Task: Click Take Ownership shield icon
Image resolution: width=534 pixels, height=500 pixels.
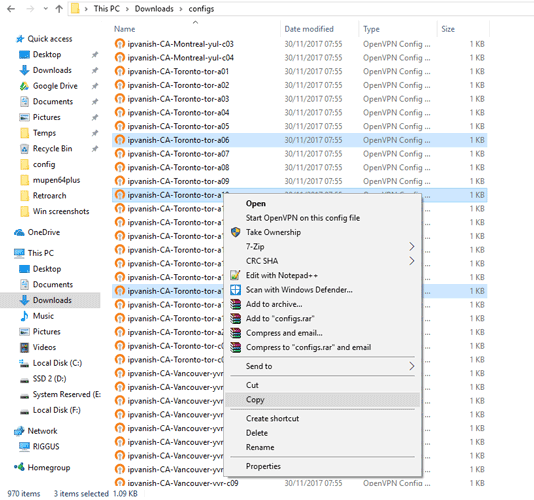Action: point(236,232)
